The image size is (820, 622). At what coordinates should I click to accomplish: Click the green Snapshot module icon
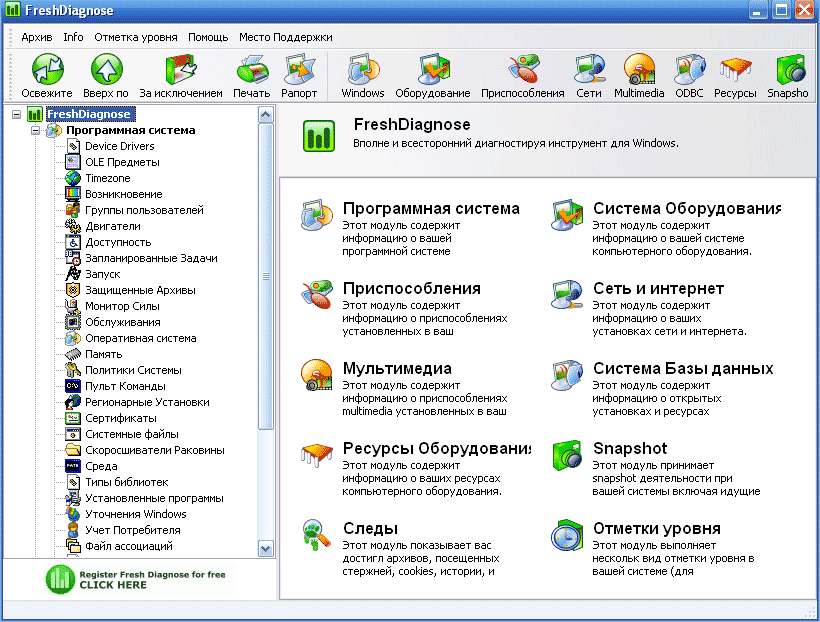click(567, 455)
